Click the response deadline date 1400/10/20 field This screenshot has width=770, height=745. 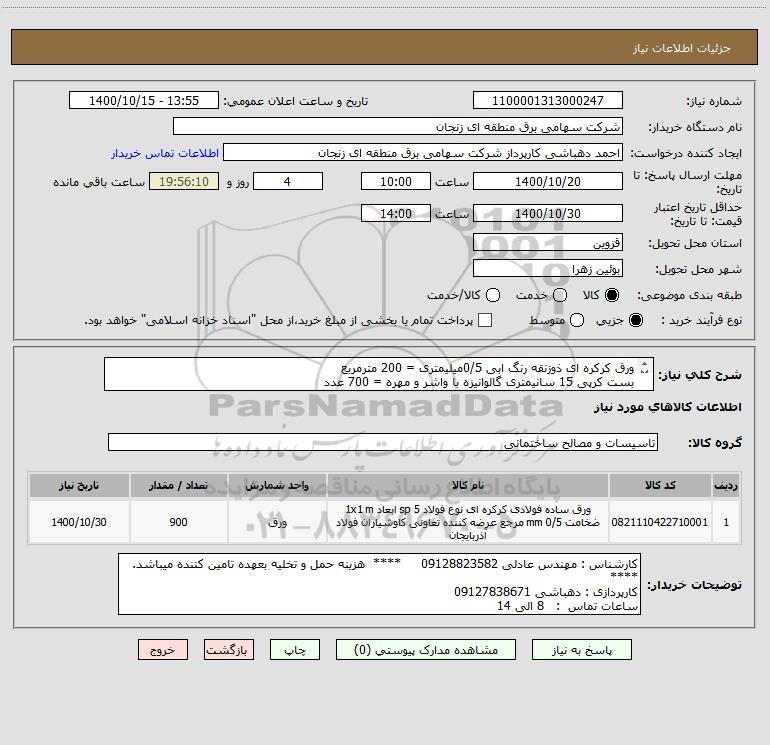pyautogui.click(x=548, y=181)
